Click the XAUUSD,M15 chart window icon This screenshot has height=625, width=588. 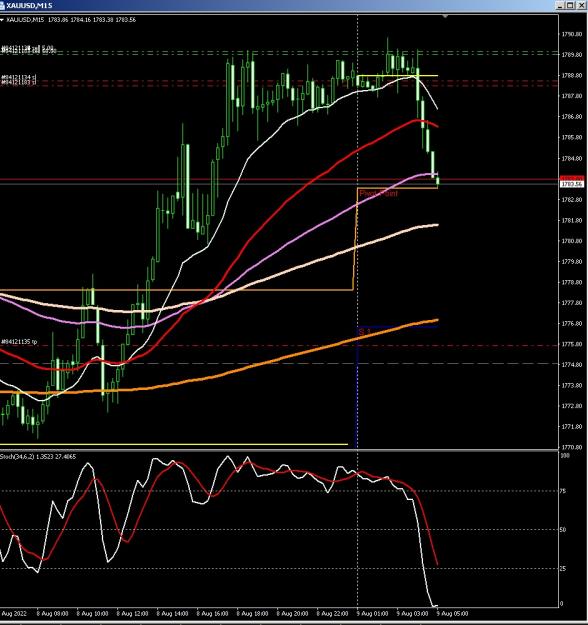(2, 6)
